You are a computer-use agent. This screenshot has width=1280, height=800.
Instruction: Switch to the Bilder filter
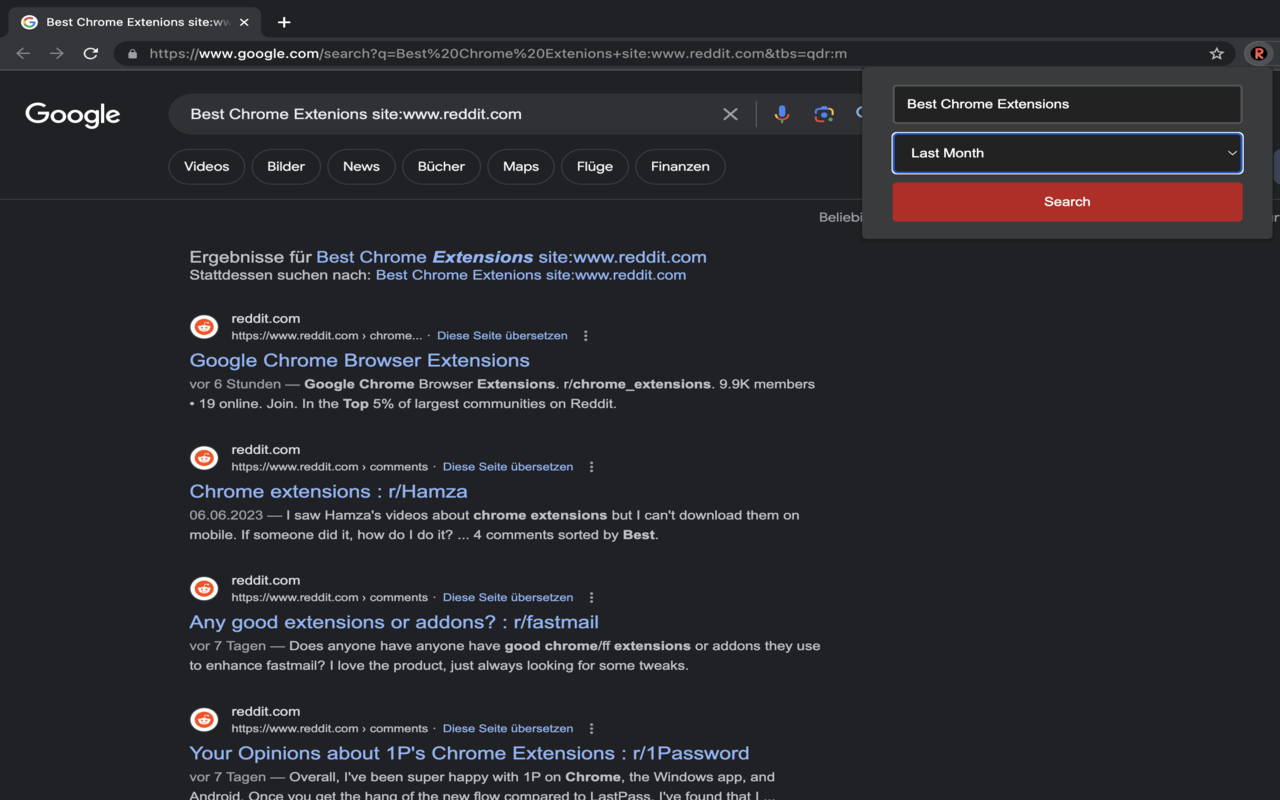(286, 167)
